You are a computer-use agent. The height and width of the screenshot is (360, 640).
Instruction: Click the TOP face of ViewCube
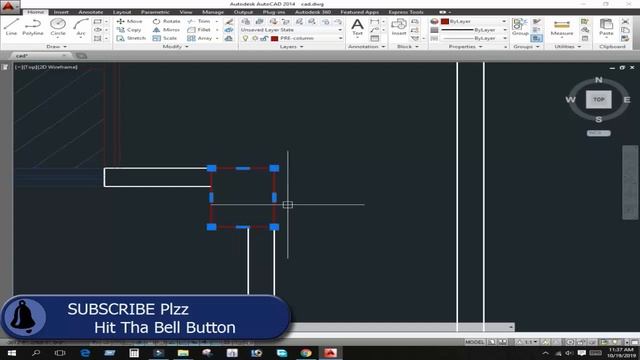point(598,100)
